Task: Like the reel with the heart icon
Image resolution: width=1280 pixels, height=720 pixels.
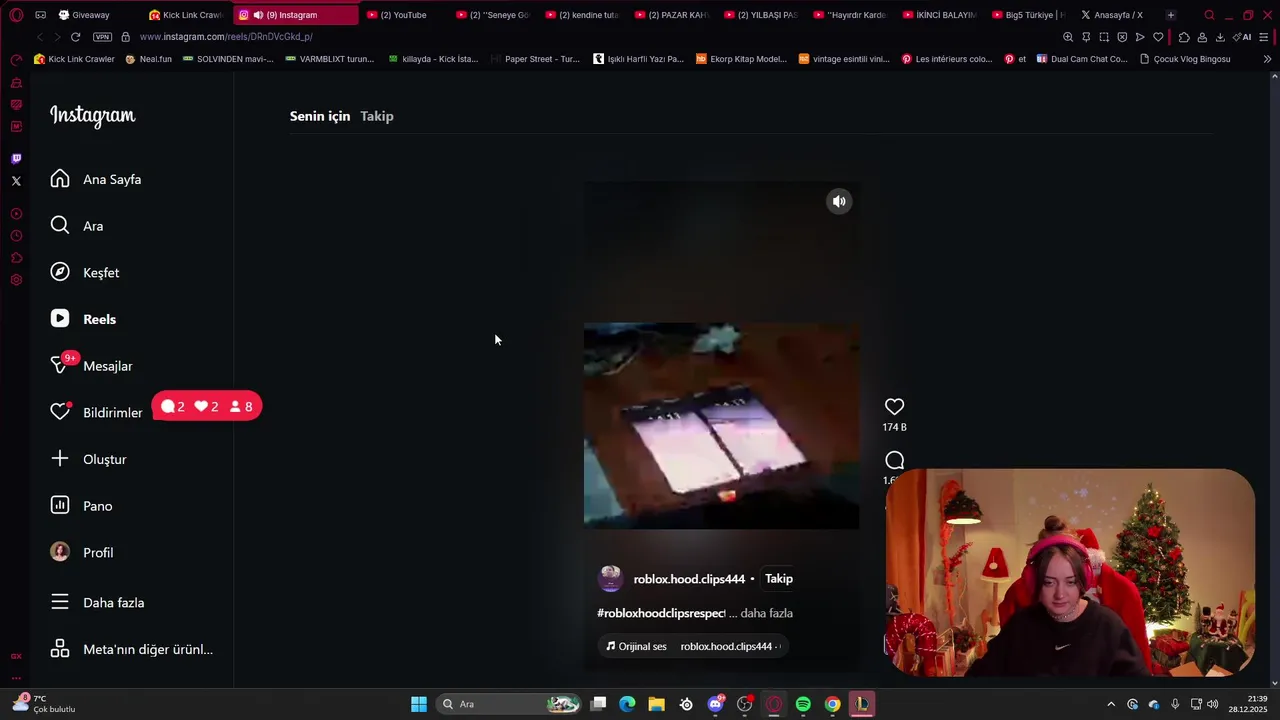Action: (x=894, y=406)
